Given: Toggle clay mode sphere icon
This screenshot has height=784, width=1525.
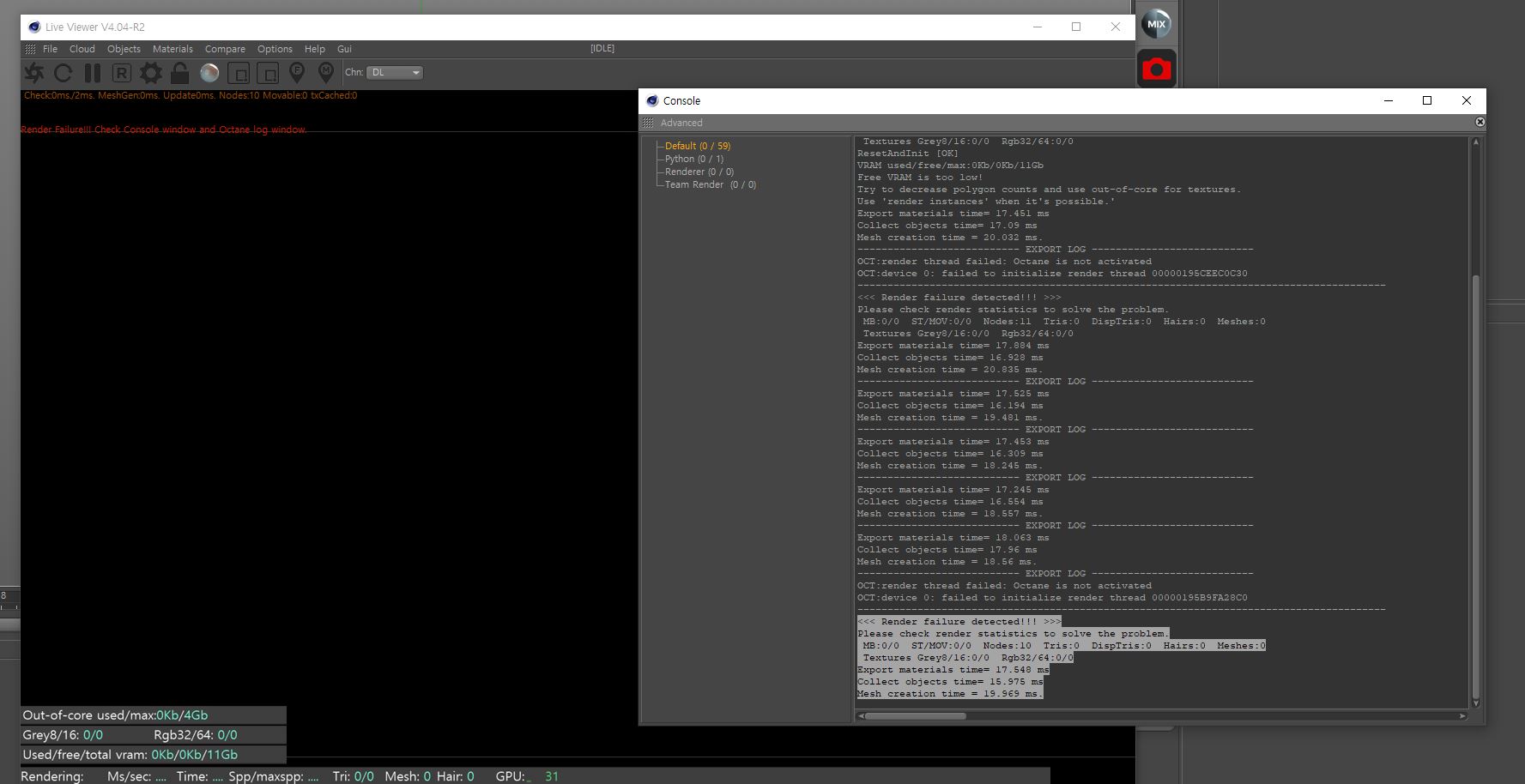Looking at the screenshot, I should [209, 73].
